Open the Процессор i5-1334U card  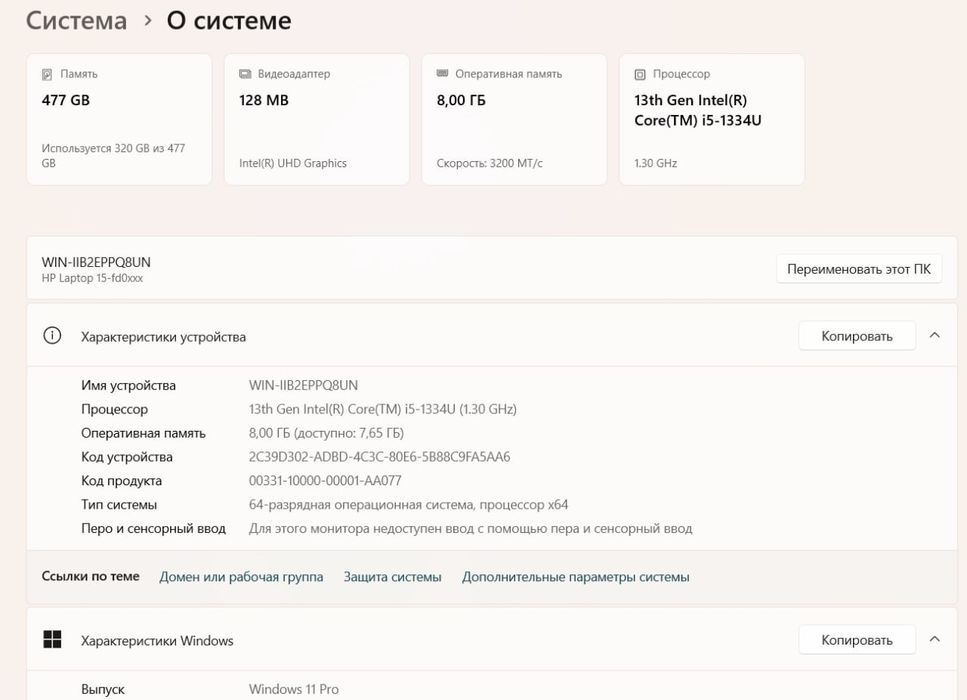[x=712, y=119]
